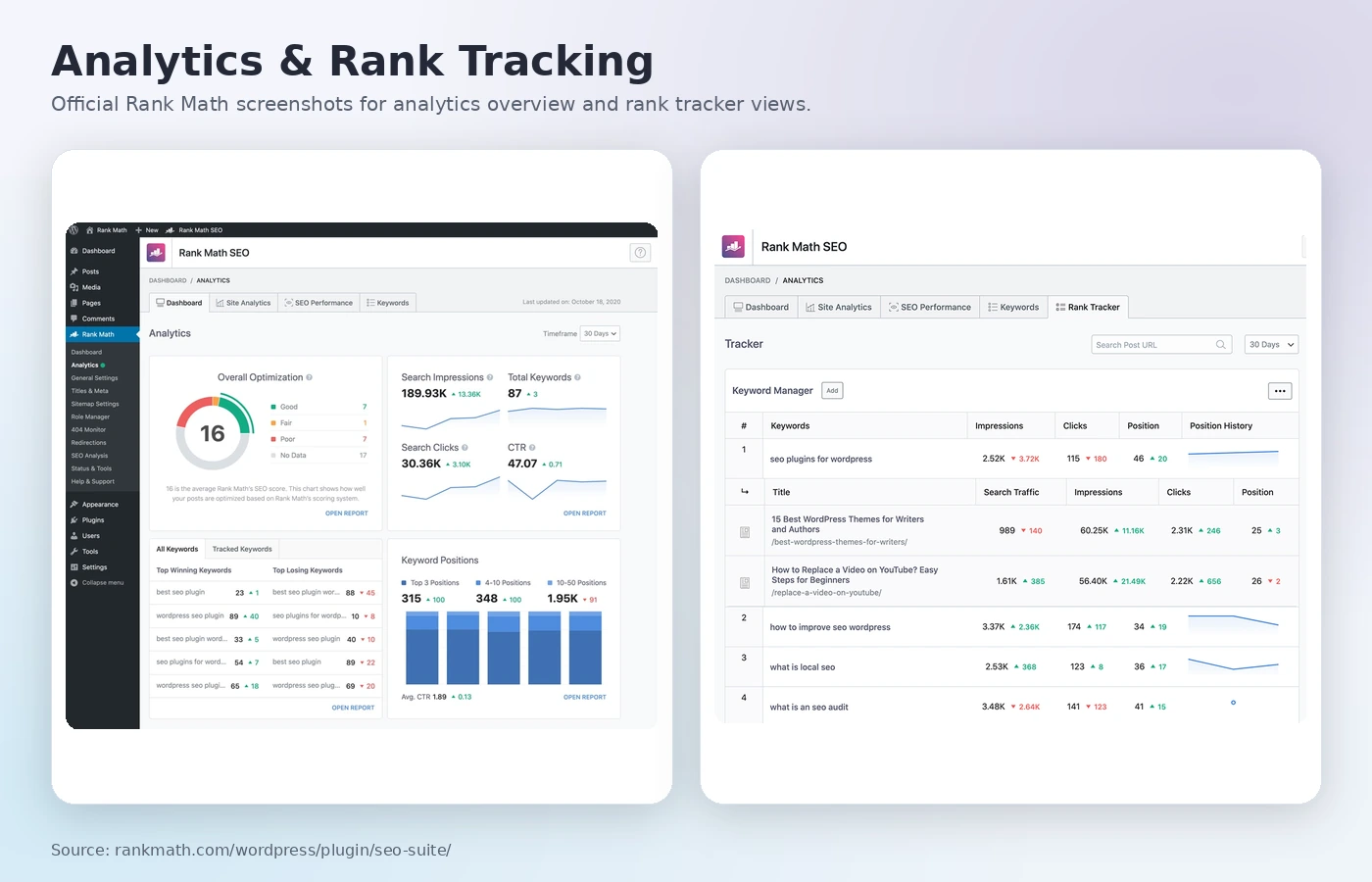The height and width of the screenshot is (882, 1372).
Task: Click OPEN REPORT in Keyword Positions card
Action: point(585,698)
